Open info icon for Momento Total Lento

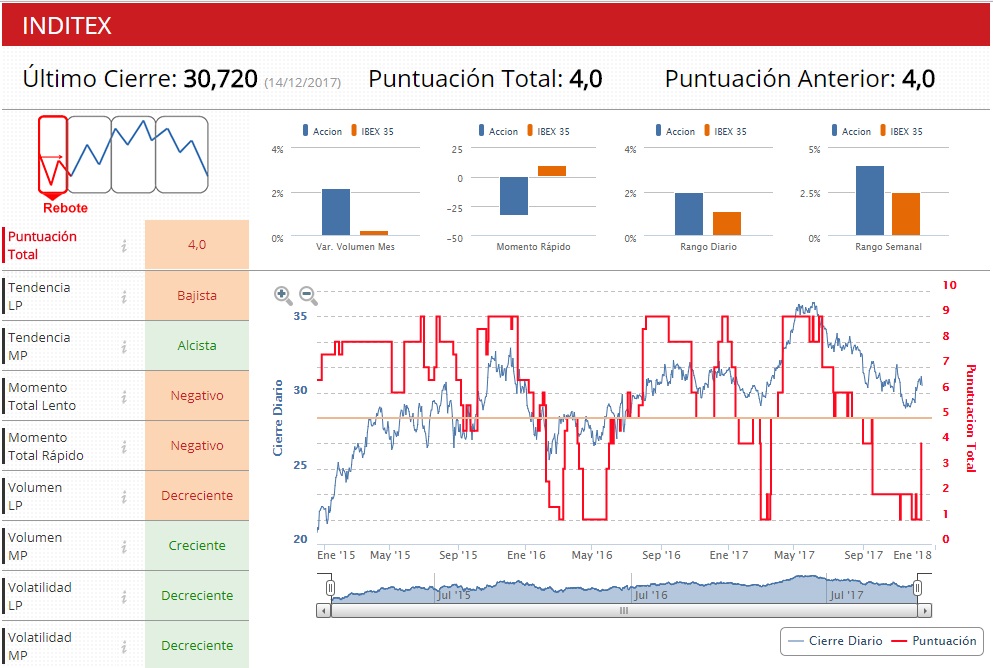[124, 396]
